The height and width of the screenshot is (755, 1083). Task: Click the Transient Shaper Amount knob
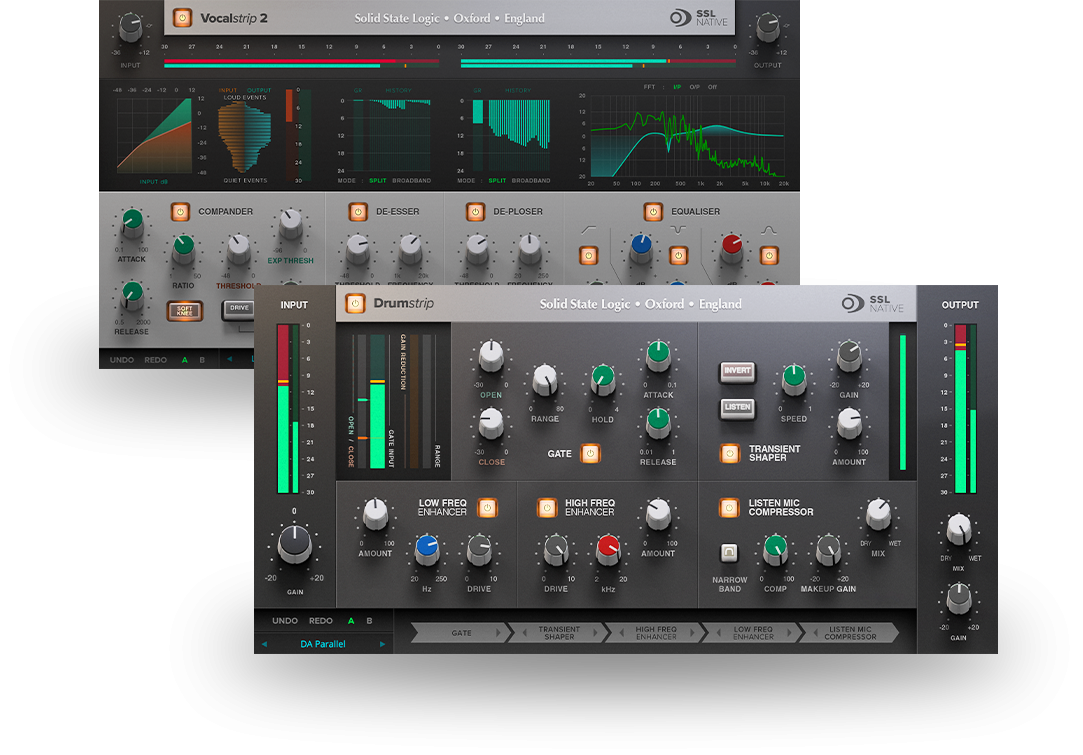[x=849, y=423]
